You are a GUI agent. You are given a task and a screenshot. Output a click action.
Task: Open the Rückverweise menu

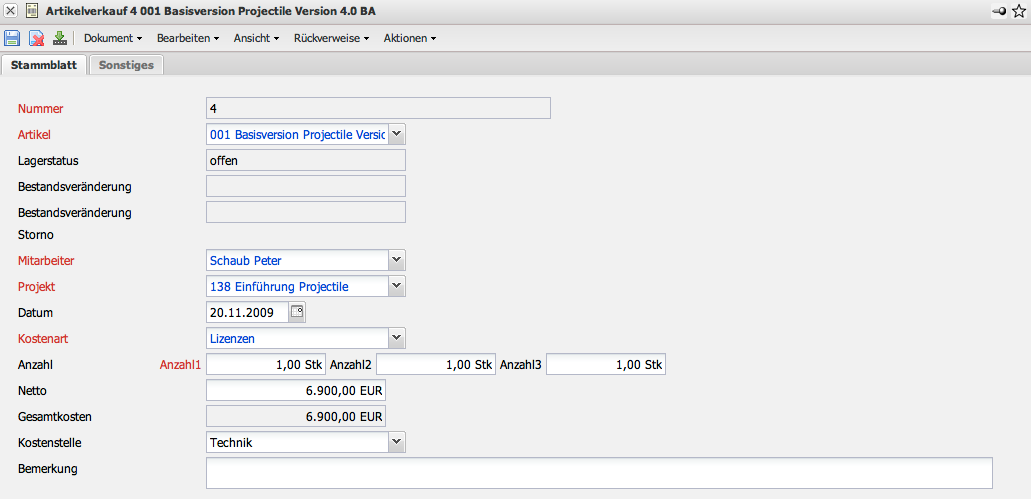click(x=332, y=38)
